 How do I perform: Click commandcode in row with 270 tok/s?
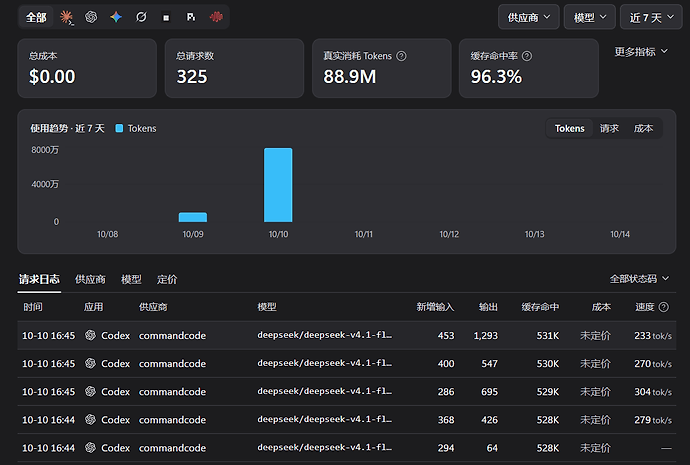click(172, 364)
